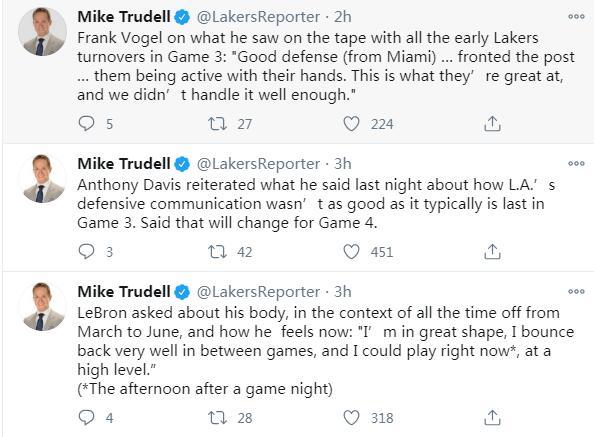Open Mike Trudell's name on the first tweet
The height and width of the screenshot is (437, 594).
[x=124, y=17]
